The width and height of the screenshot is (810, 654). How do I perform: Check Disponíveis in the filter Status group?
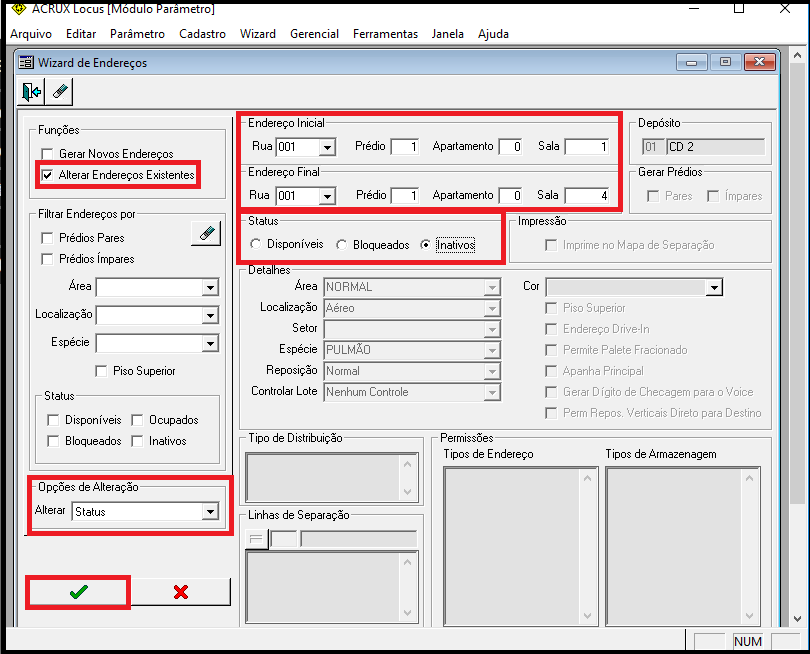coord(53,420)
